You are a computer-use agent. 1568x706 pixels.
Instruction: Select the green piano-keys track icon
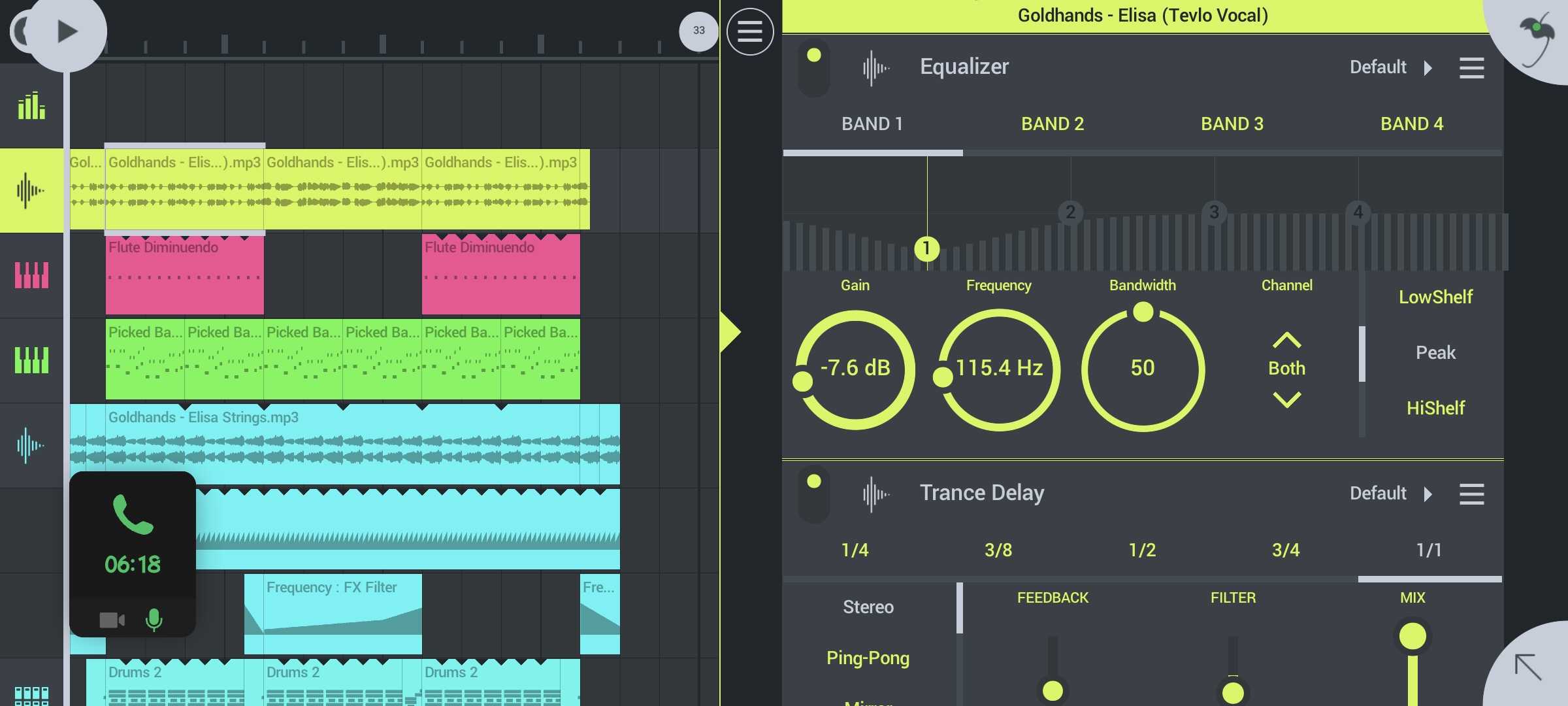(31, 360)
